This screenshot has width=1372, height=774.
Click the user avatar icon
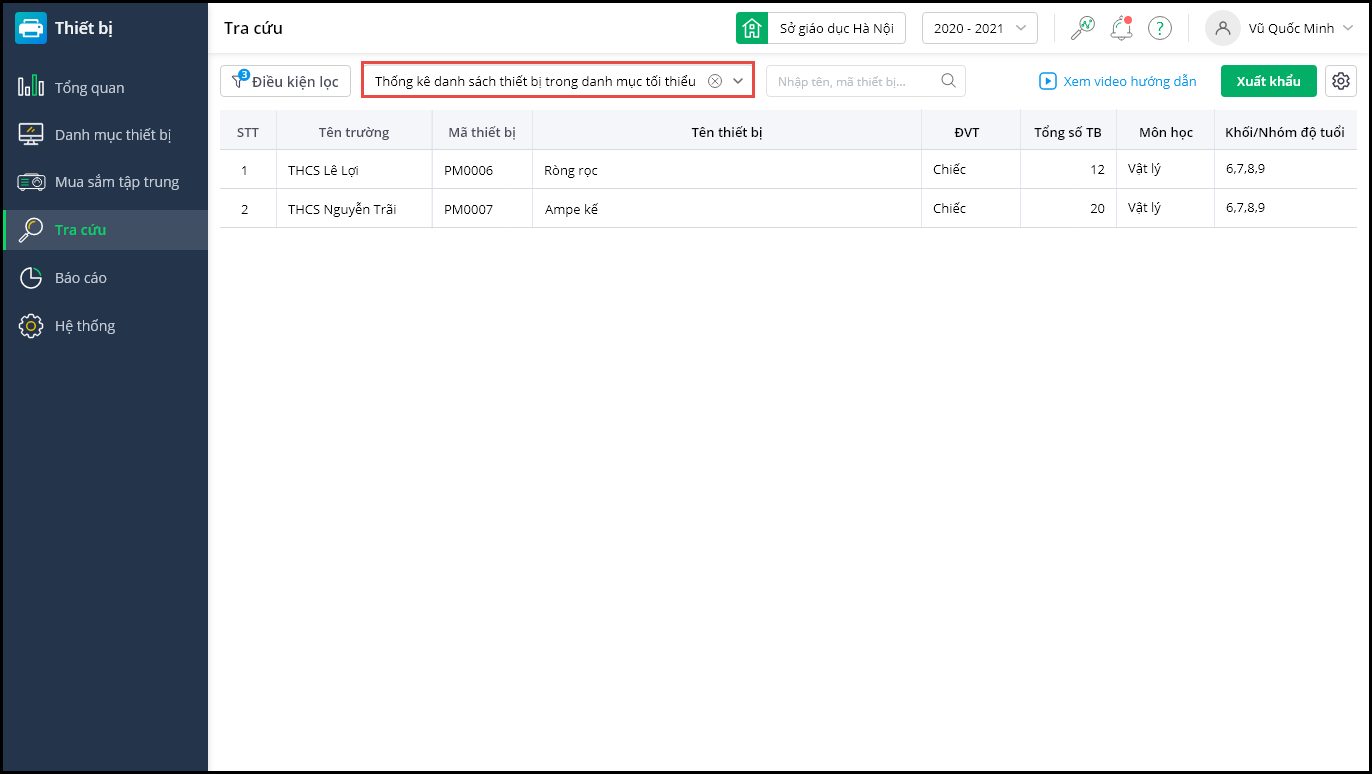1222,28
